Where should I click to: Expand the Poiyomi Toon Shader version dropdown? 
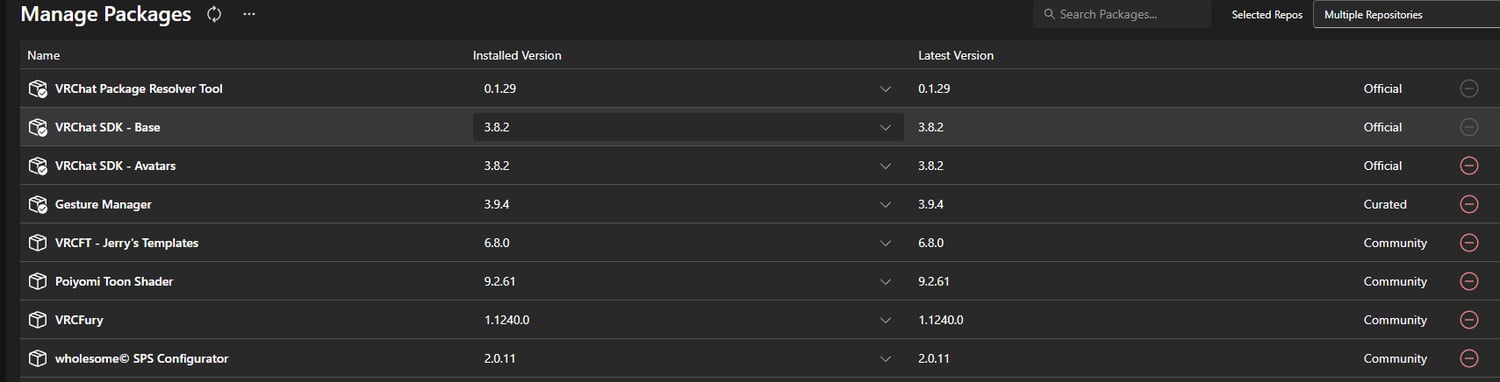(x=688, y=282)
